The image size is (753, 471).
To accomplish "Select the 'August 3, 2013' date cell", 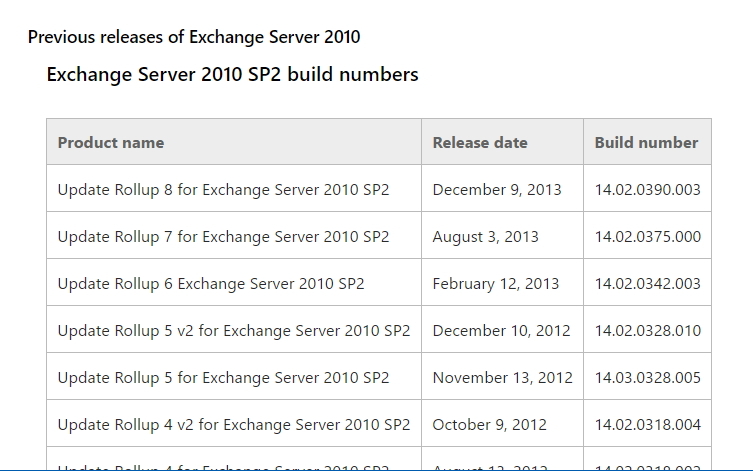I will [502, 236].
